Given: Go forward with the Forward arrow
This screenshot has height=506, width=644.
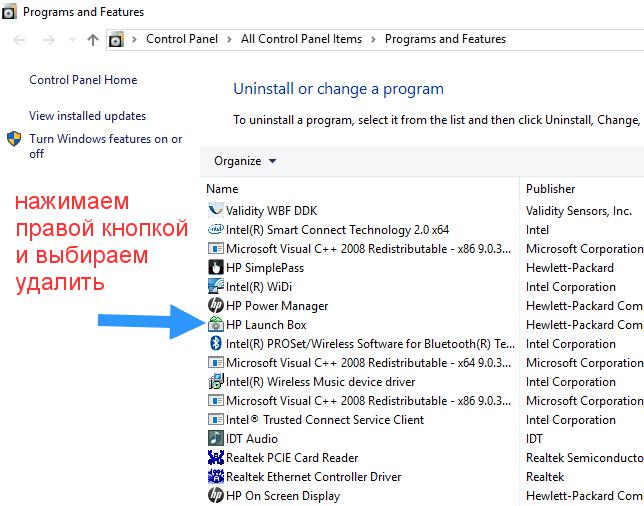Looking at the screenshot, I should [x=48, y=40].
